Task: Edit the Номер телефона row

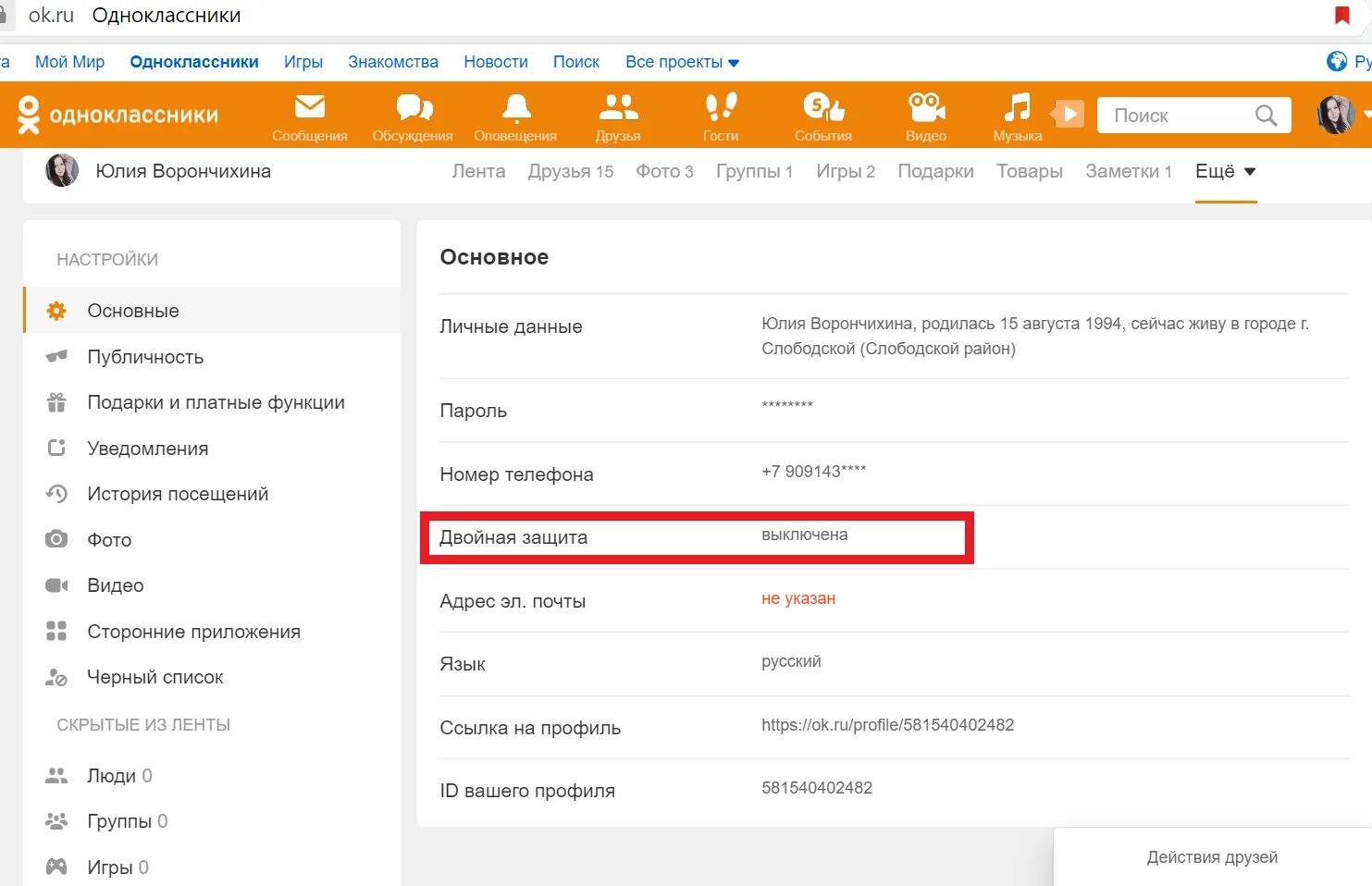Action: 894,474
